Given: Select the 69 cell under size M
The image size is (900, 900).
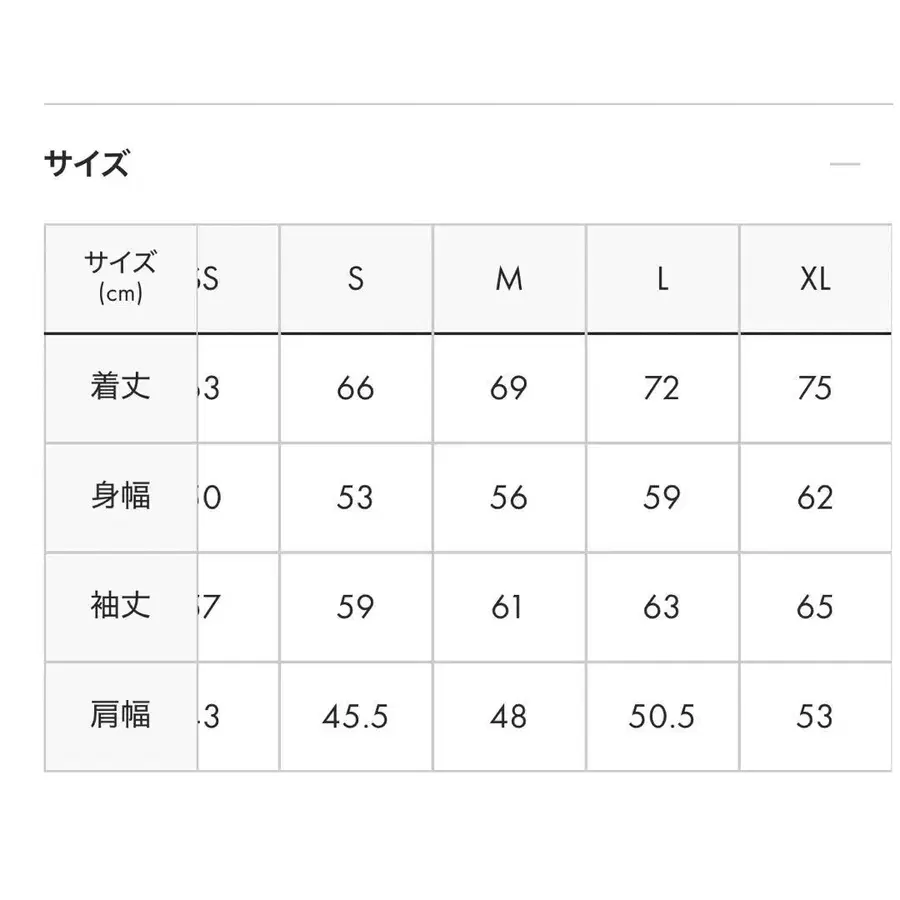Looking at the screenshot, I should click(507, 388).
